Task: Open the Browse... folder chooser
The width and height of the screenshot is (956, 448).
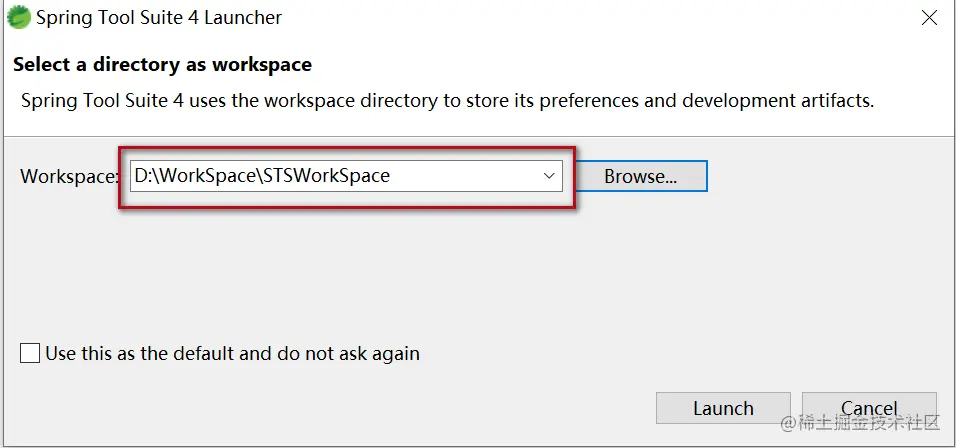Action: (x=641, y=176)
